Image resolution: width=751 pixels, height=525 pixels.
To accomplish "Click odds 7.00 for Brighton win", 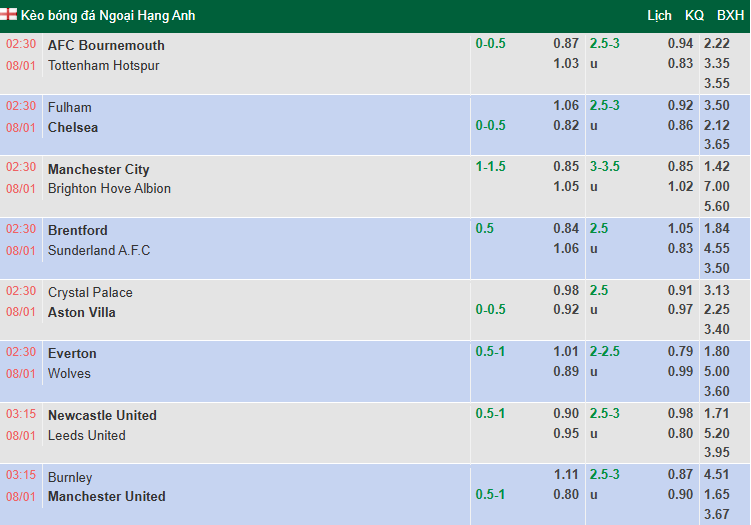I will click(716, 187).
